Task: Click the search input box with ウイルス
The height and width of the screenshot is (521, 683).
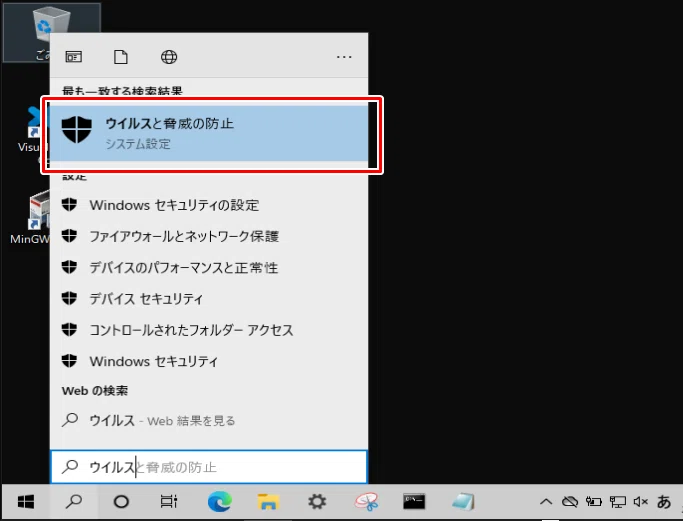Action: (x=209, y=467)
